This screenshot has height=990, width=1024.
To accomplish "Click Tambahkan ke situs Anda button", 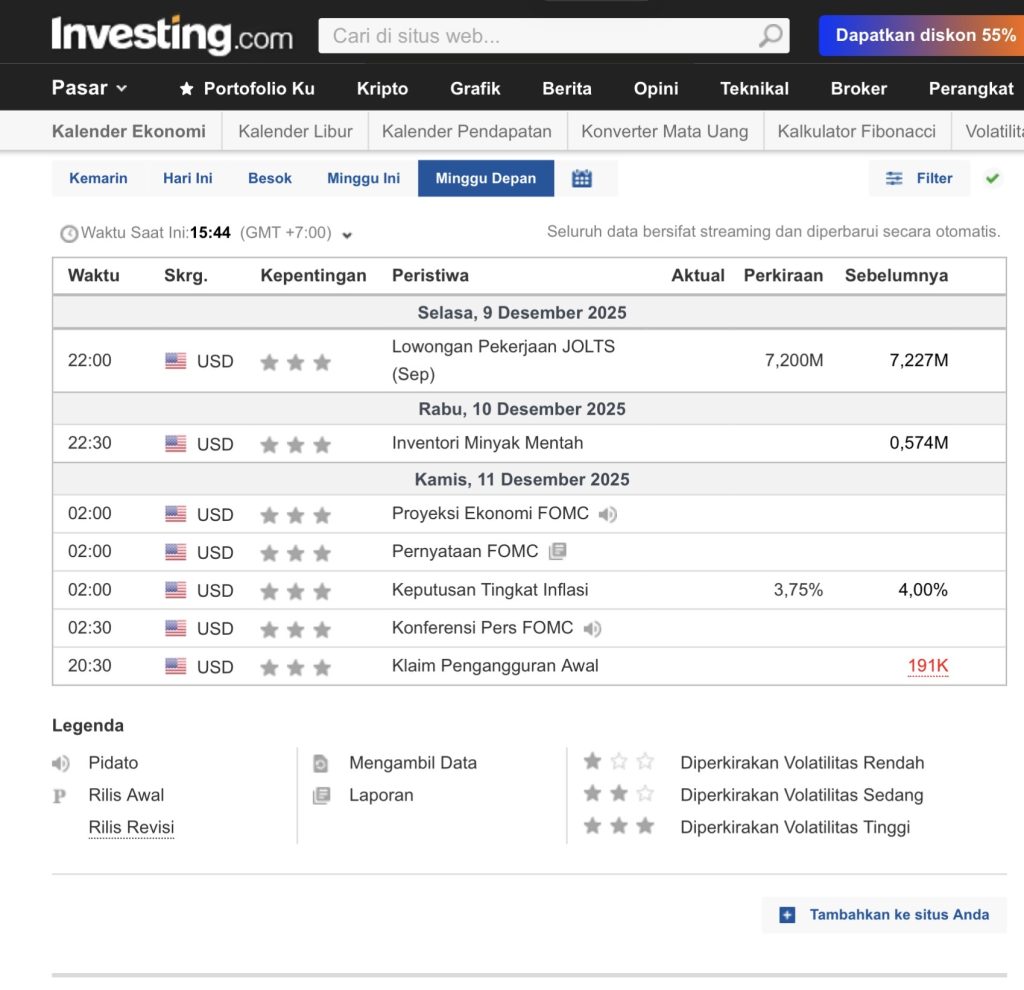I will point(885,914).
